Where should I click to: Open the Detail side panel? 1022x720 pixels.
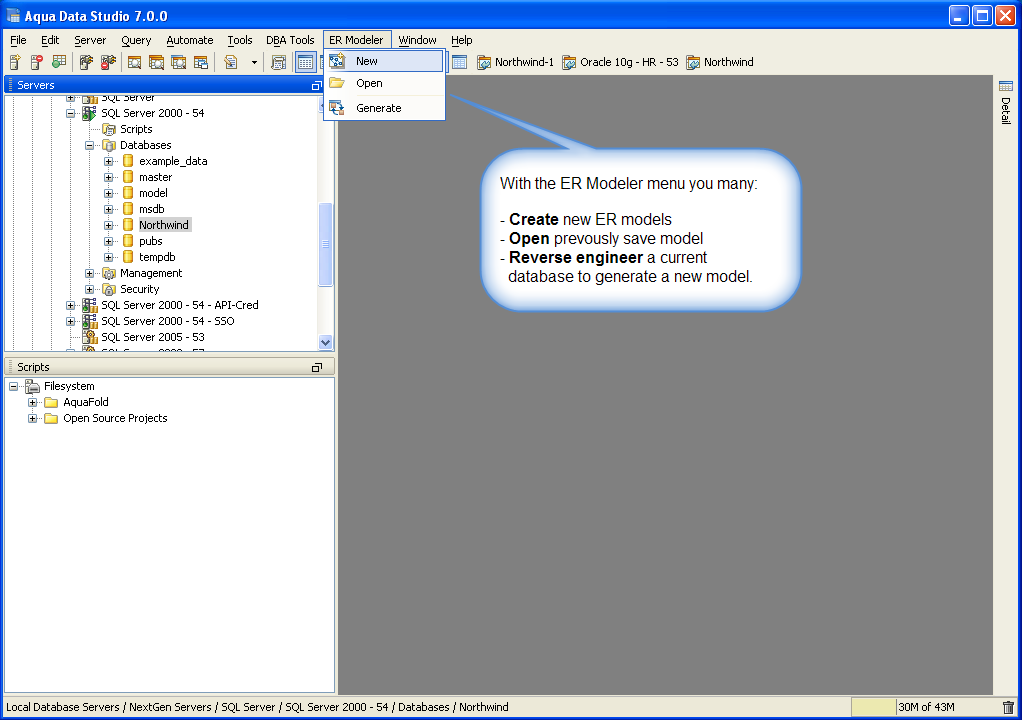(x=1006, y=102)
